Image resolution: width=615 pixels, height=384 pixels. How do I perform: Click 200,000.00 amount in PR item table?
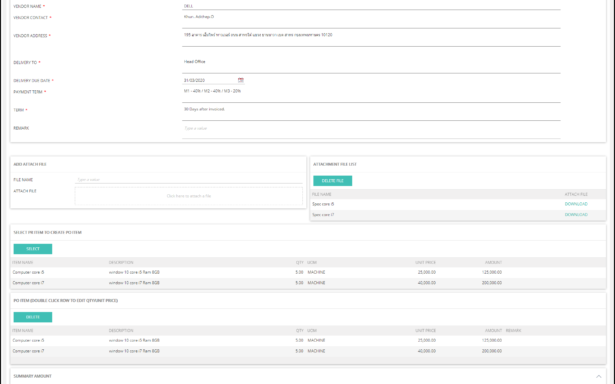[492, 283]
